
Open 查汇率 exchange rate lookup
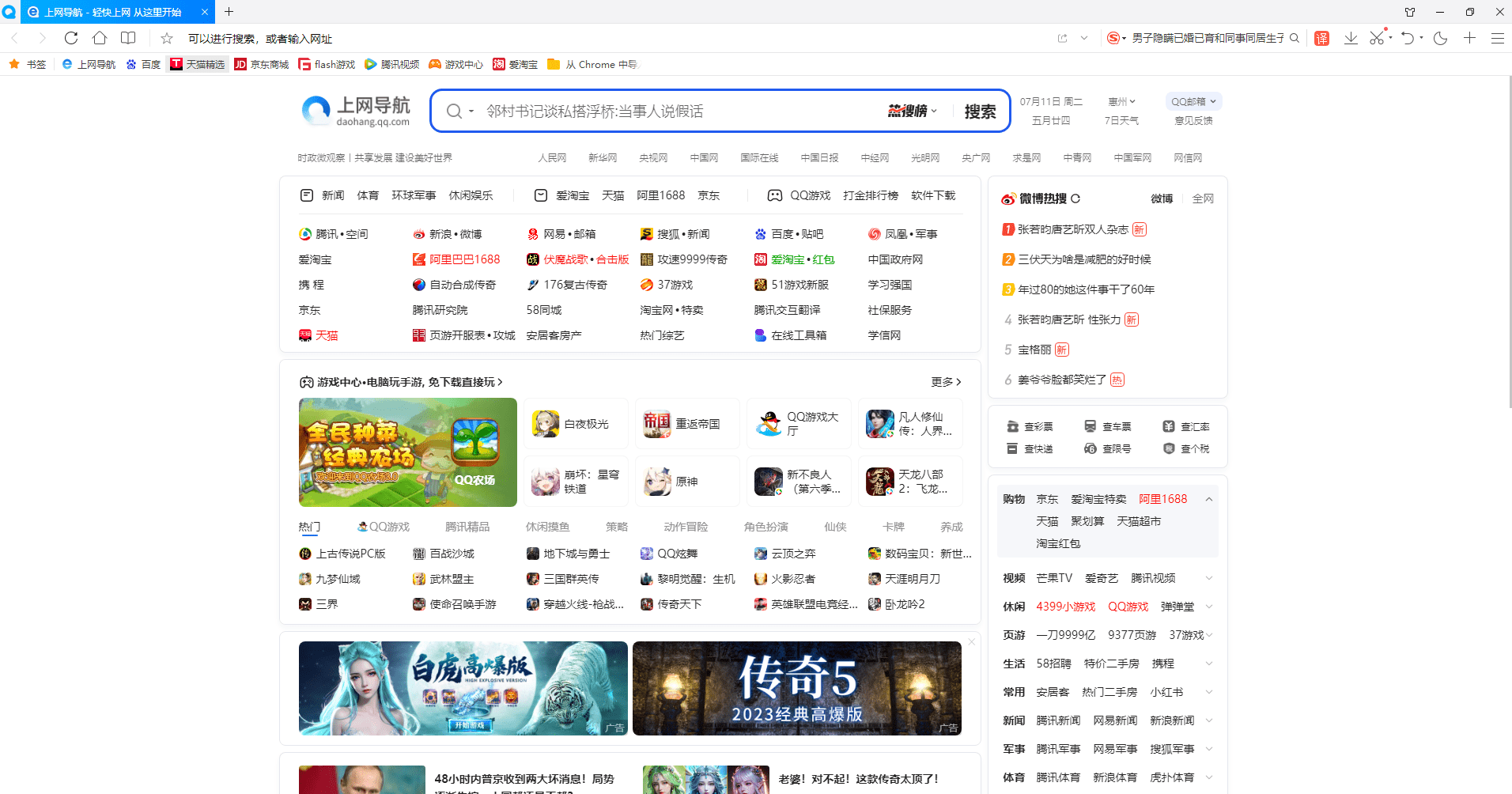1186,426
